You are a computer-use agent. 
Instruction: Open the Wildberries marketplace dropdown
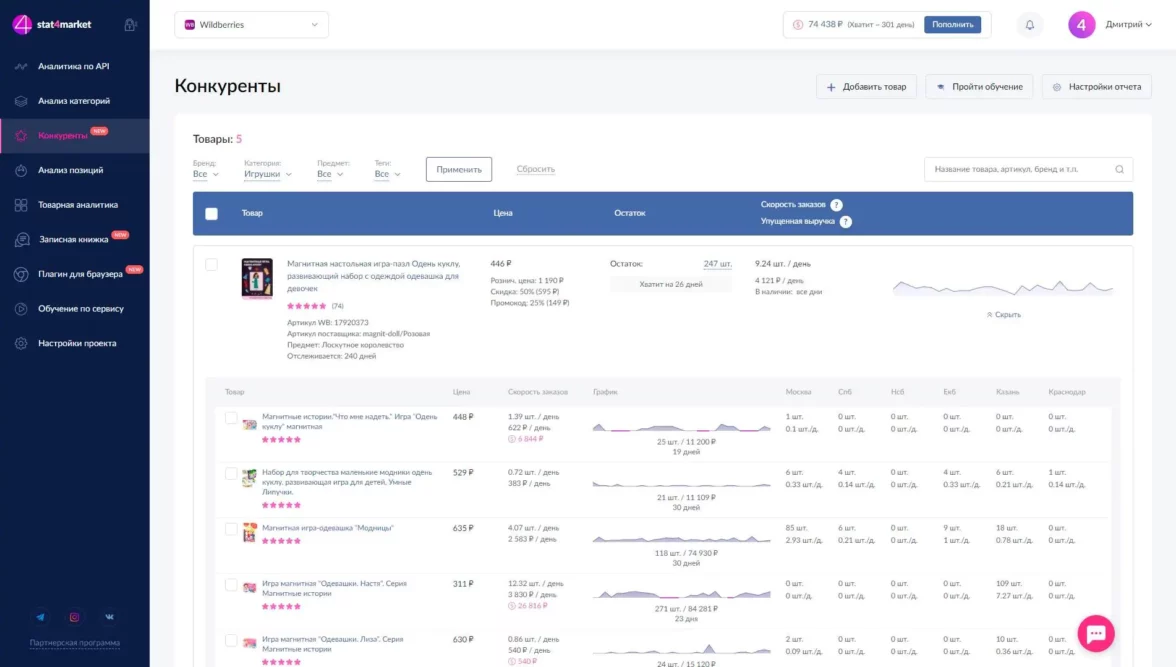(x=251, y=25)
